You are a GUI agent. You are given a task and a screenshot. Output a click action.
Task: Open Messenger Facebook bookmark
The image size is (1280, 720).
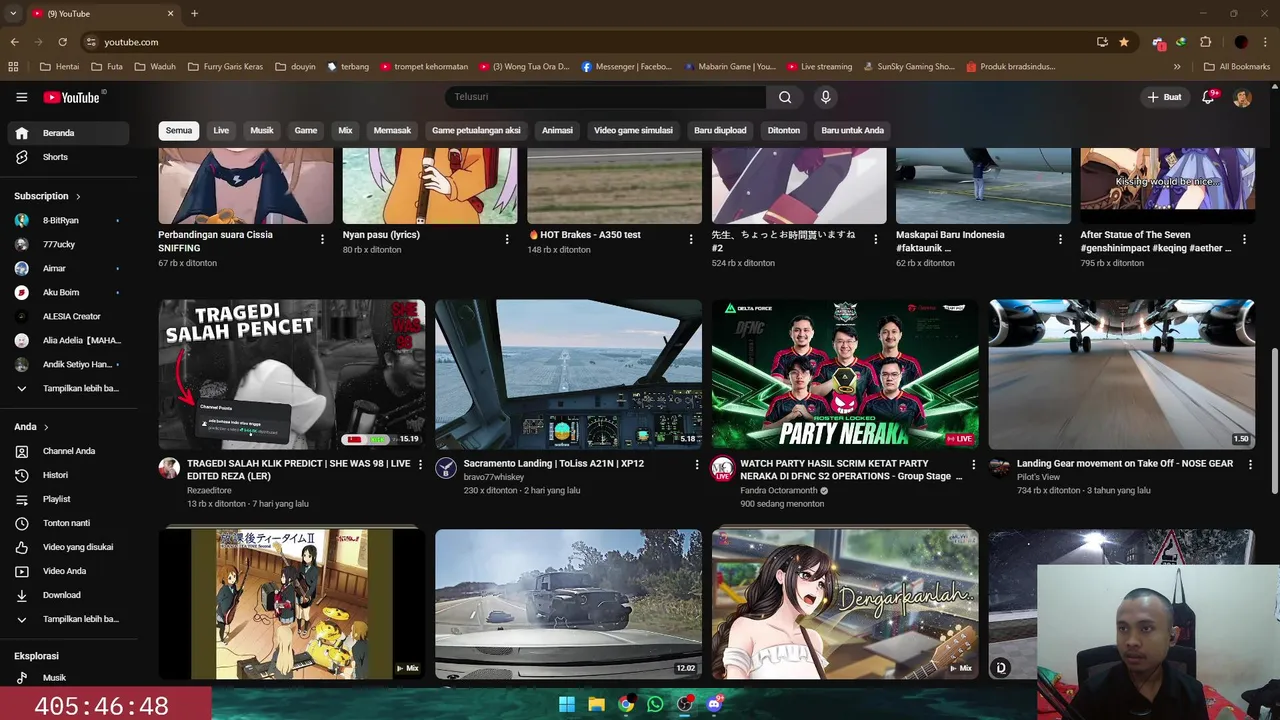(x=626, y=67)
